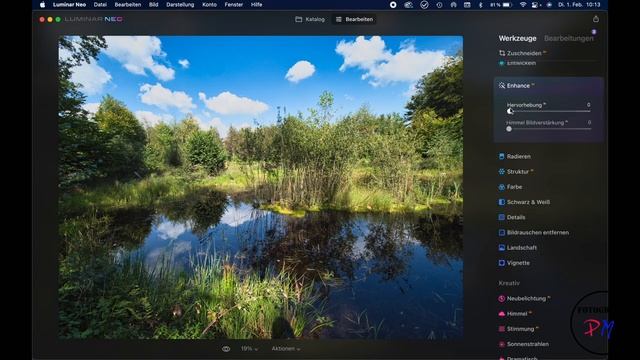Open the Apple menu

42,5
